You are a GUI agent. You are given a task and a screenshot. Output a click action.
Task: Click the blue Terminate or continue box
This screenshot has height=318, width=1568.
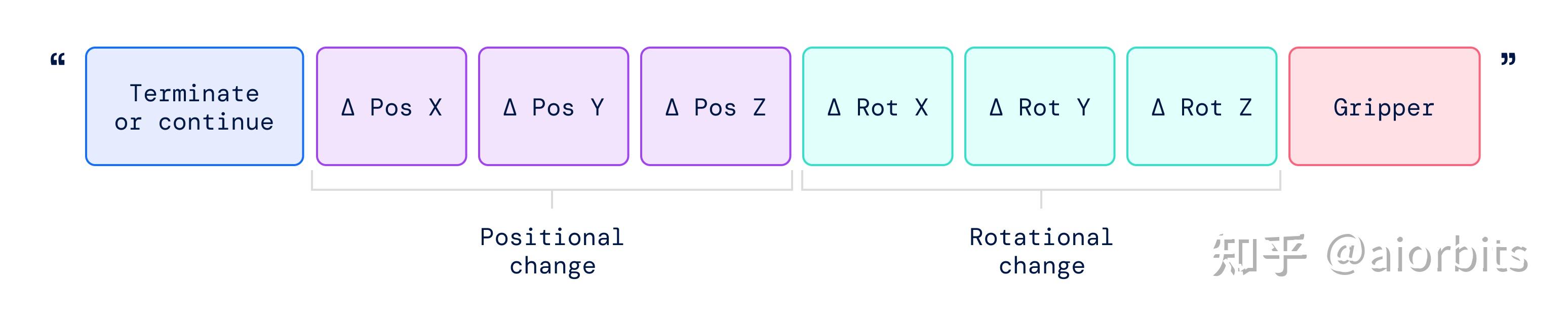pos(194,106)
